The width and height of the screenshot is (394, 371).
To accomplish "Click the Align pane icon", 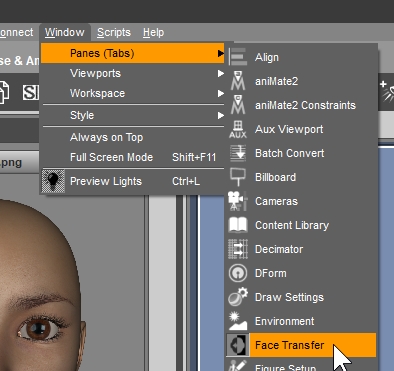I will coord(238,57).
